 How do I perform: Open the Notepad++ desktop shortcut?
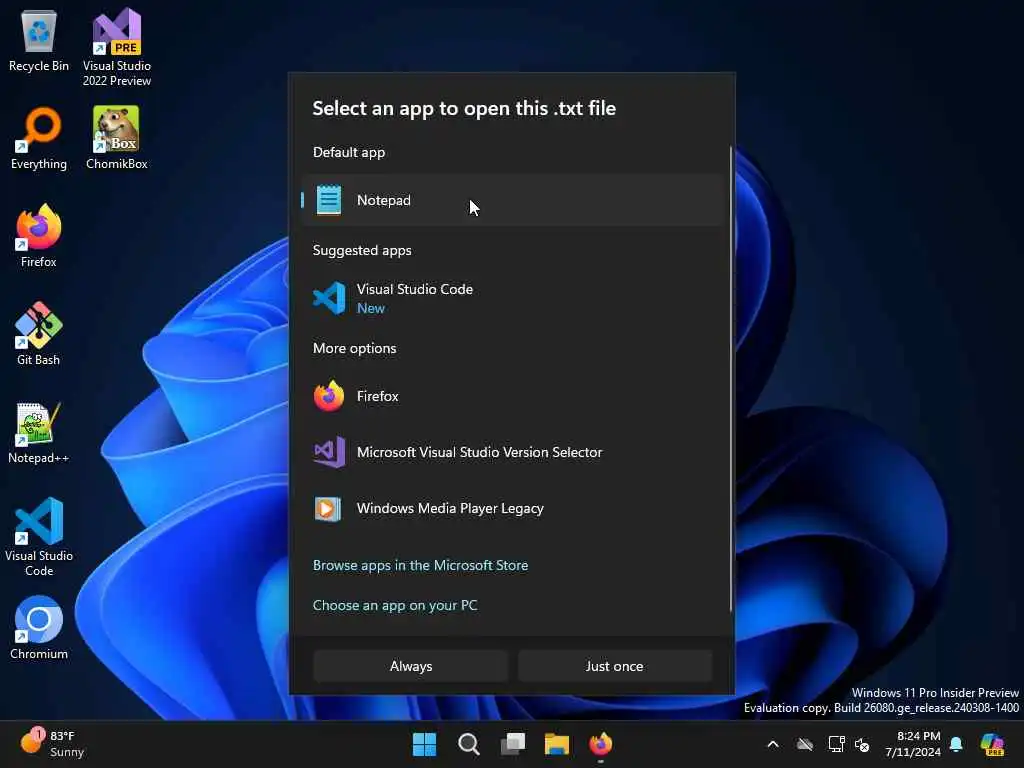39,432
